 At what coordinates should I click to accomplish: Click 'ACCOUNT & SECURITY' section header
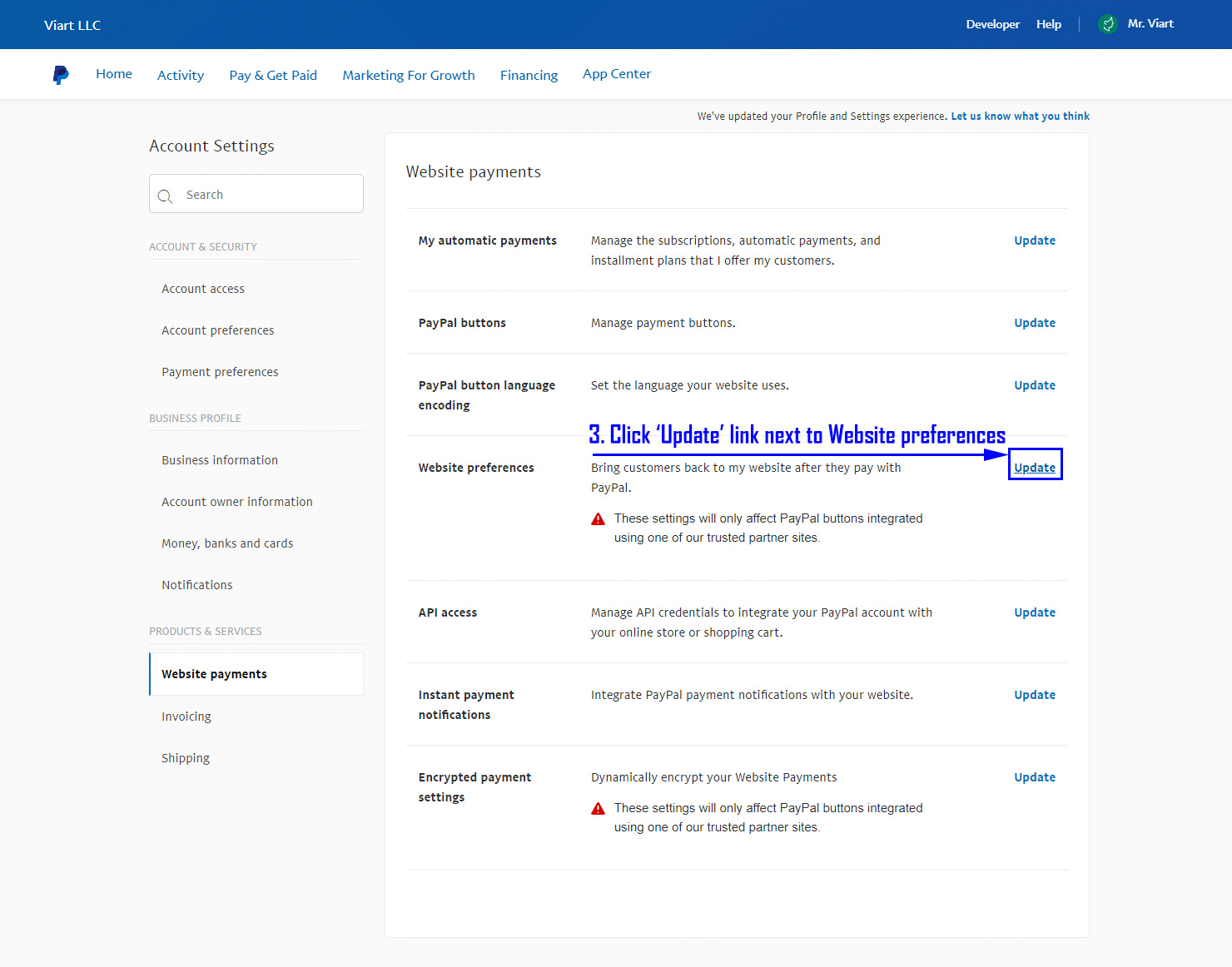tap(203, 247)
